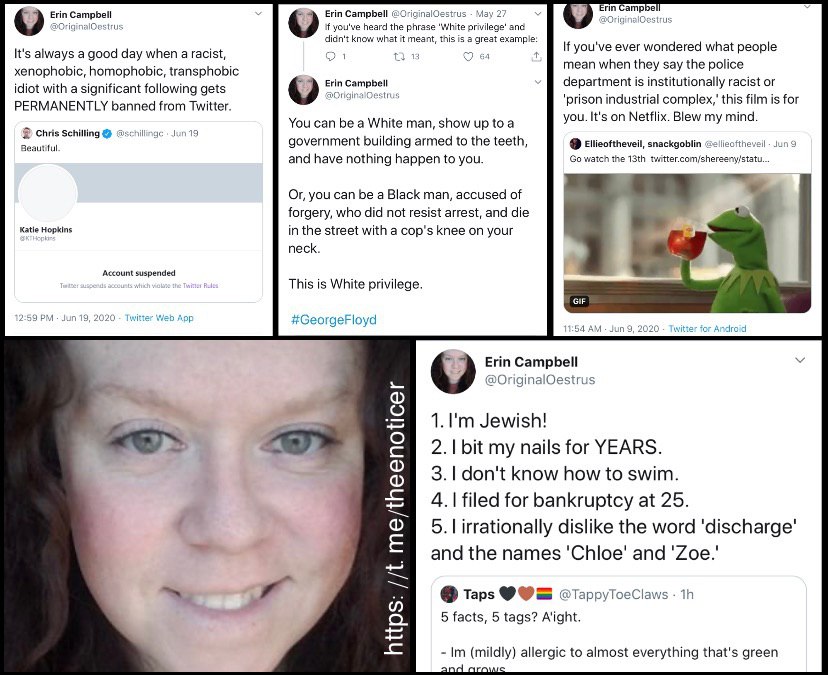Click the heart like icon showing 64
This screenshot has width=828, height=675.
[x=468, y=56]
